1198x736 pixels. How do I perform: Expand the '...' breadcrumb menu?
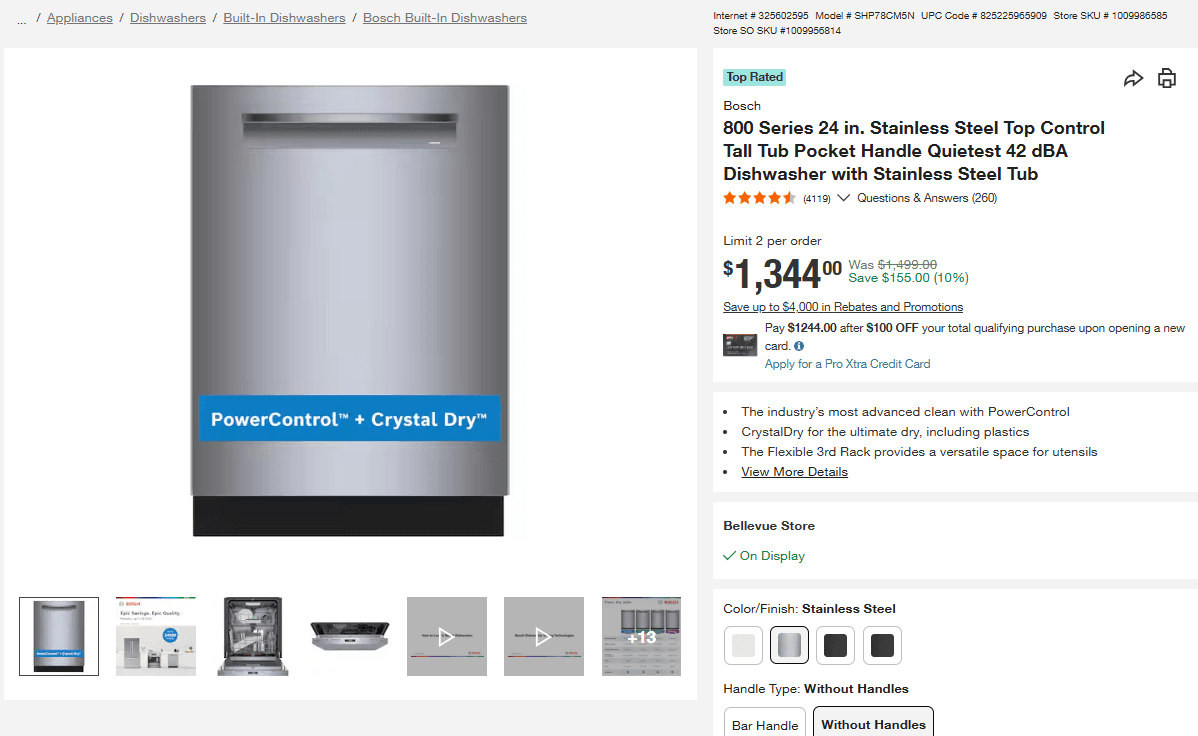(x=21, y=17)
